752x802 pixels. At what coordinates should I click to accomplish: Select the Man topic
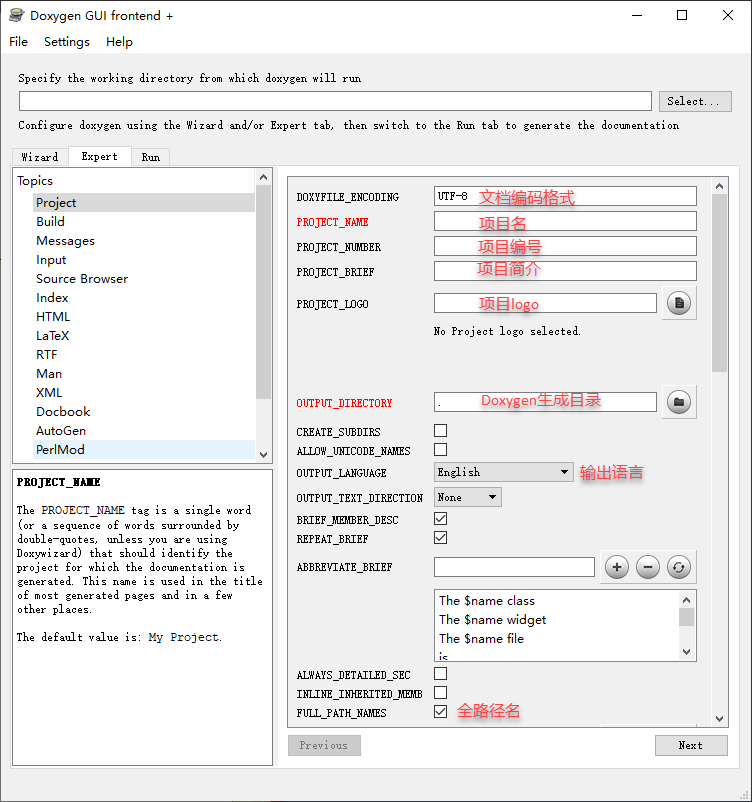[x=144, y=373]
